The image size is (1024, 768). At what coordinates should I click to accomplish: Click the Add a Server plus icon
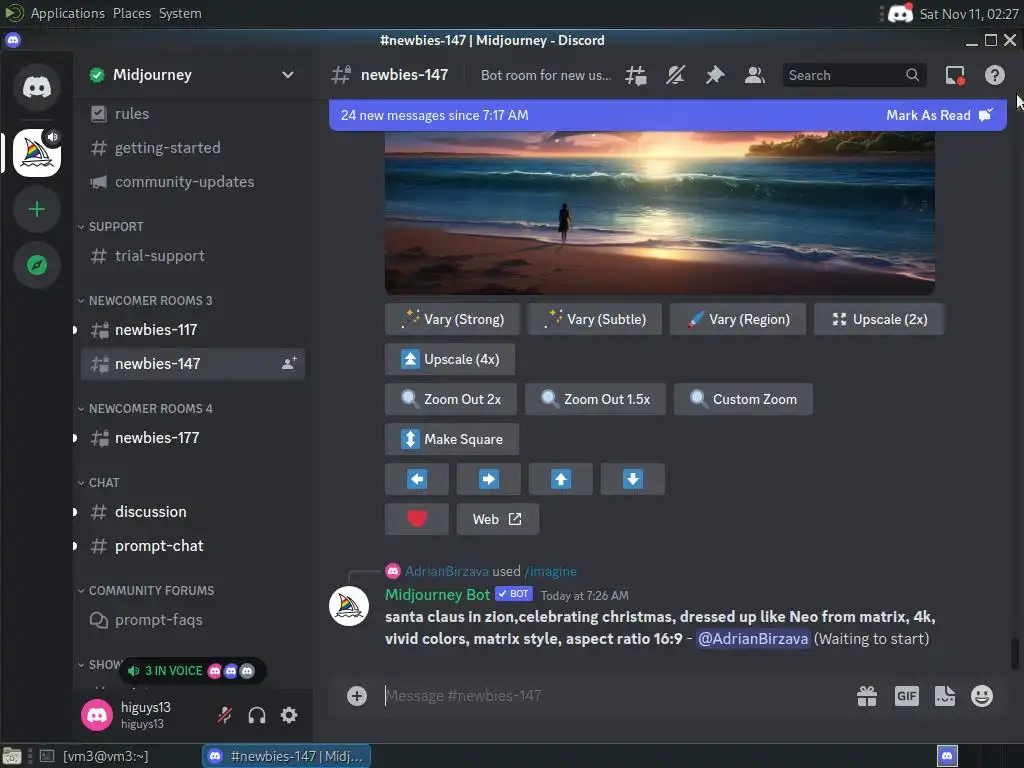click(37, 209)
